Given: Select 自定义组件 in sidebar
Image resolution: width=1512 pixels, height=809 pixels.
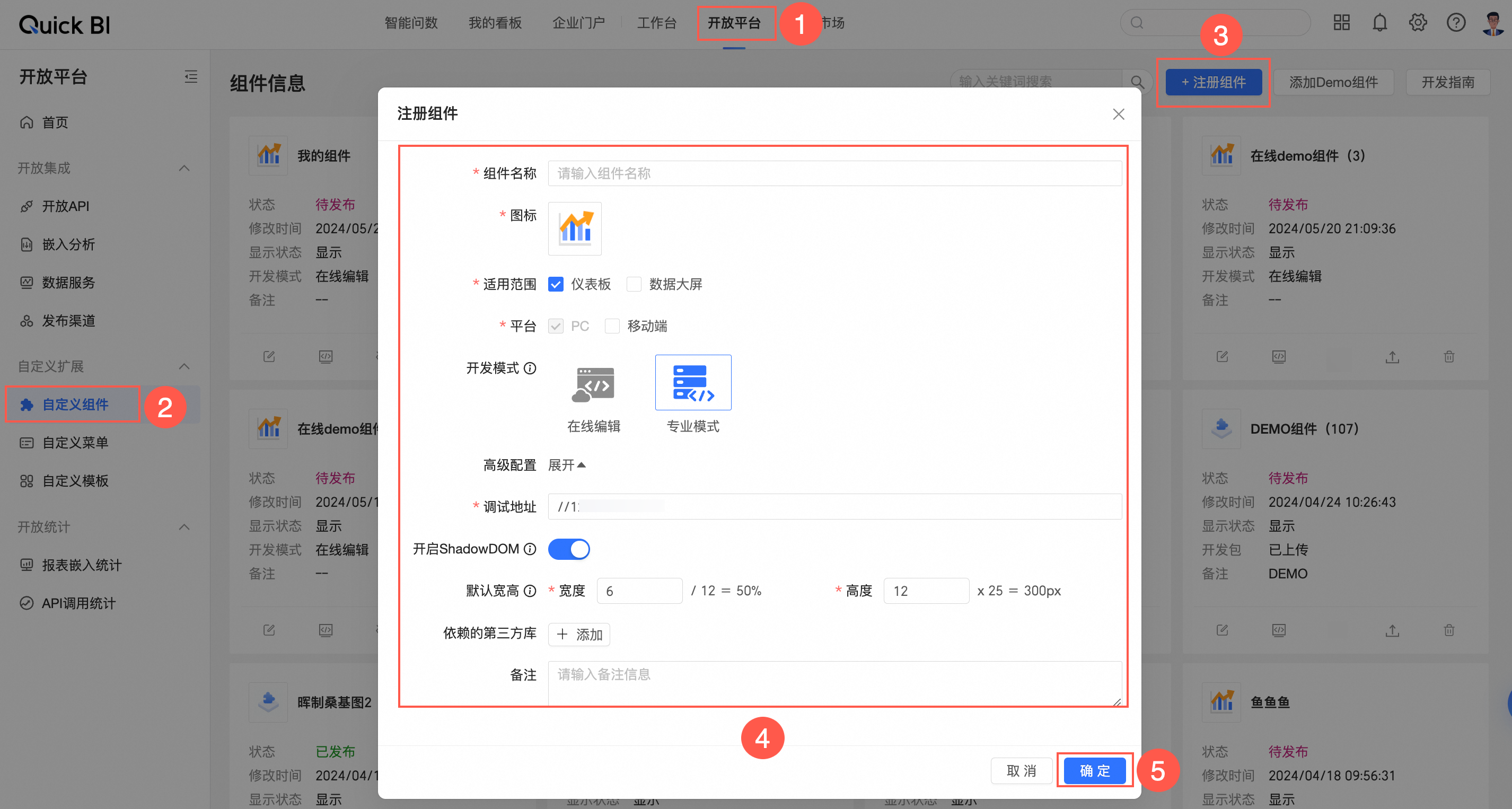Looking at the screenshot, I should [x=103, y=404].
